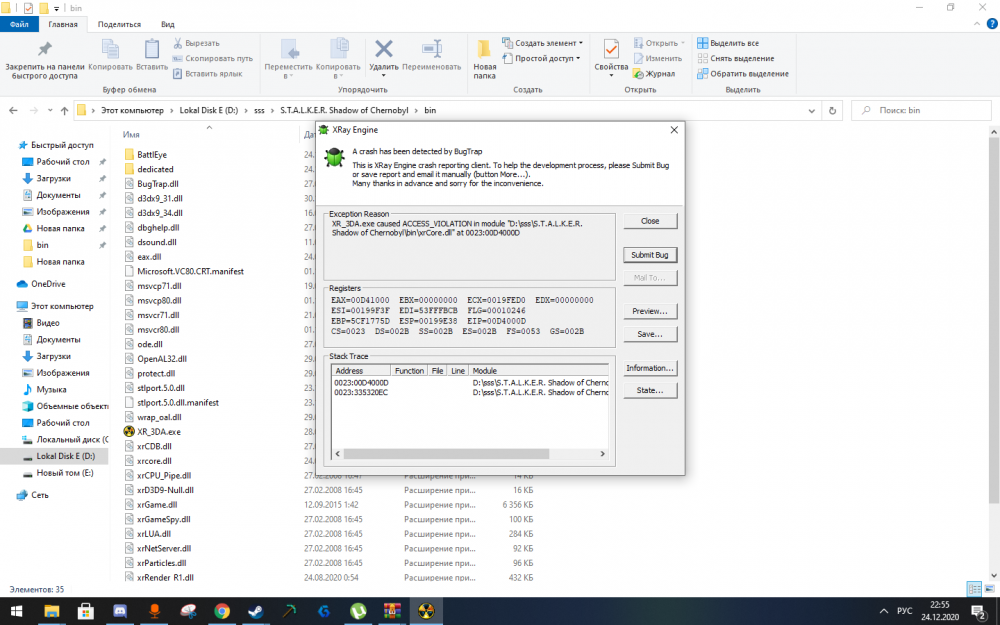1000x625 pixels.
Task: Switch to details view in status bar
Action: click(974, 589)
